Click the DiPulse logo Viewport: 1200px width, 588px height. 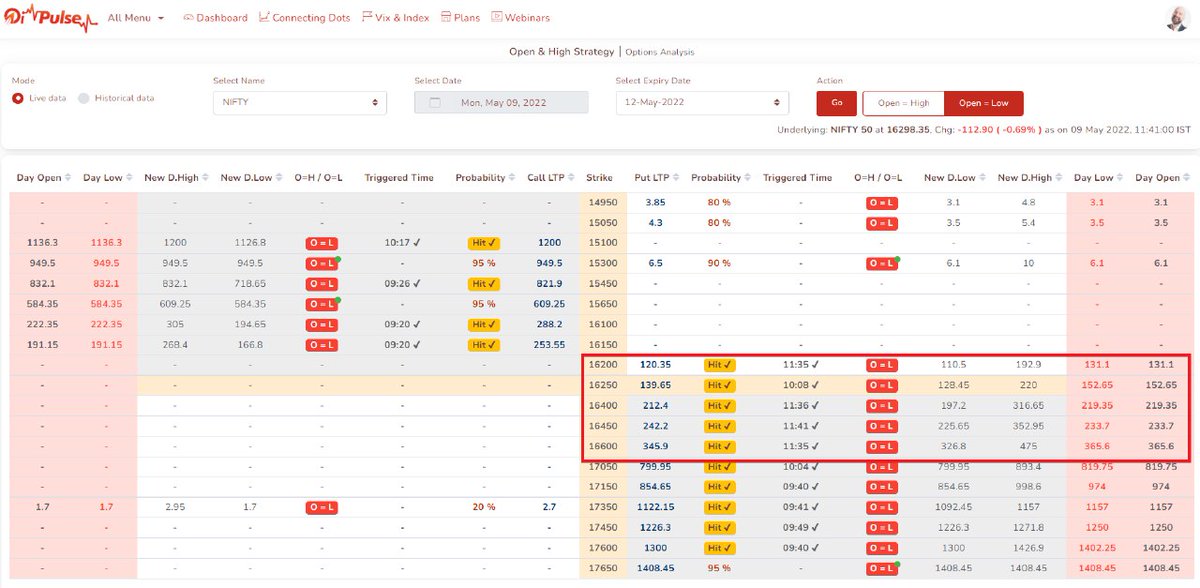pyautogui.click(x=49, y=17)
